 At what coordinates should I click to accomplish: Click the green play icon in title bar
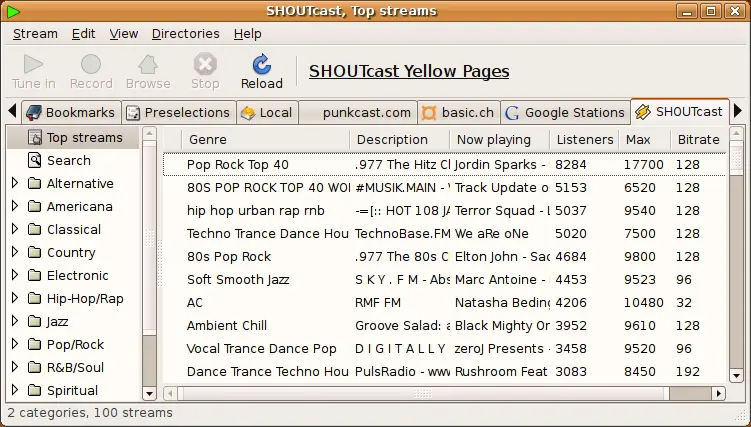(x=13, y=11)
